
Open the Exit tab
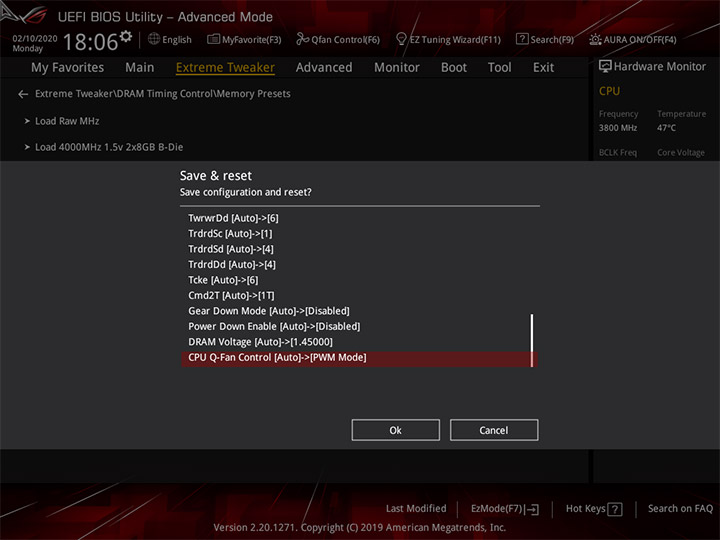(543, 68)
